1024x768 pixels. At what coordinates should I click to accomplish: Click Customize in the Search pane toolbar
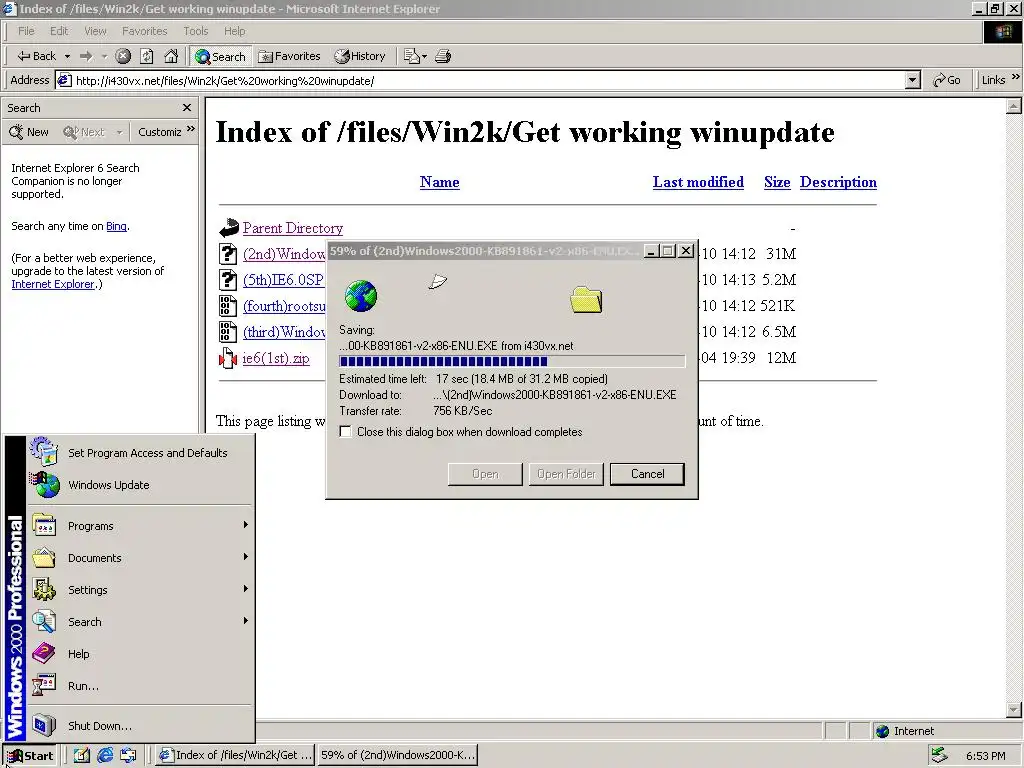point(159,132)
